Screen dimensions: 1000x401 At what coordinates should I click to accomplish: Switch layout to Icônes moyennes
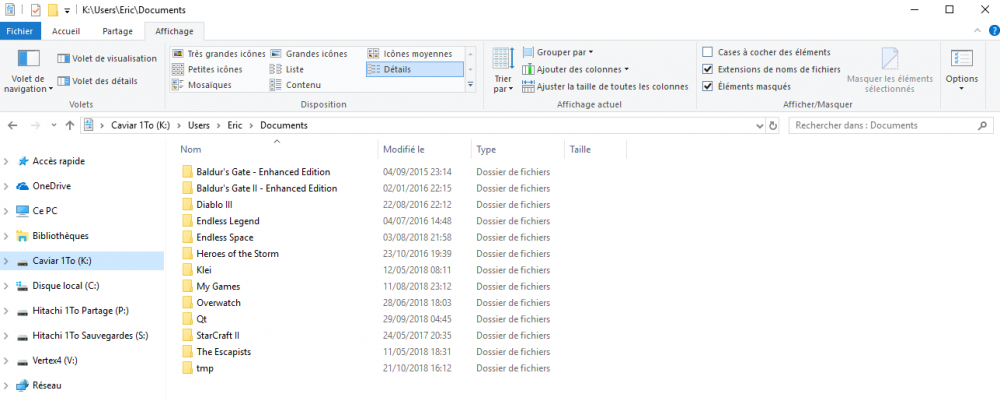411,54
